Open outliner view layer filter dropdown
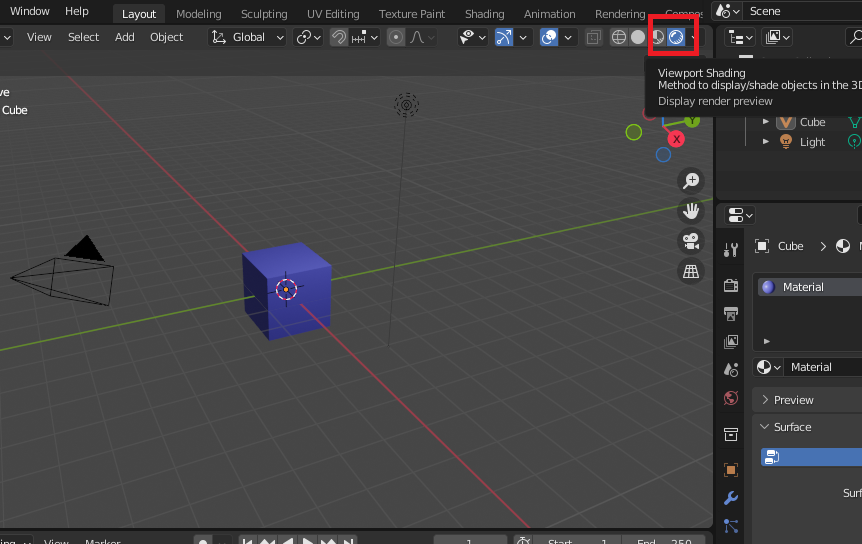This screenshot has width=862, height=544. coord(777,37)
